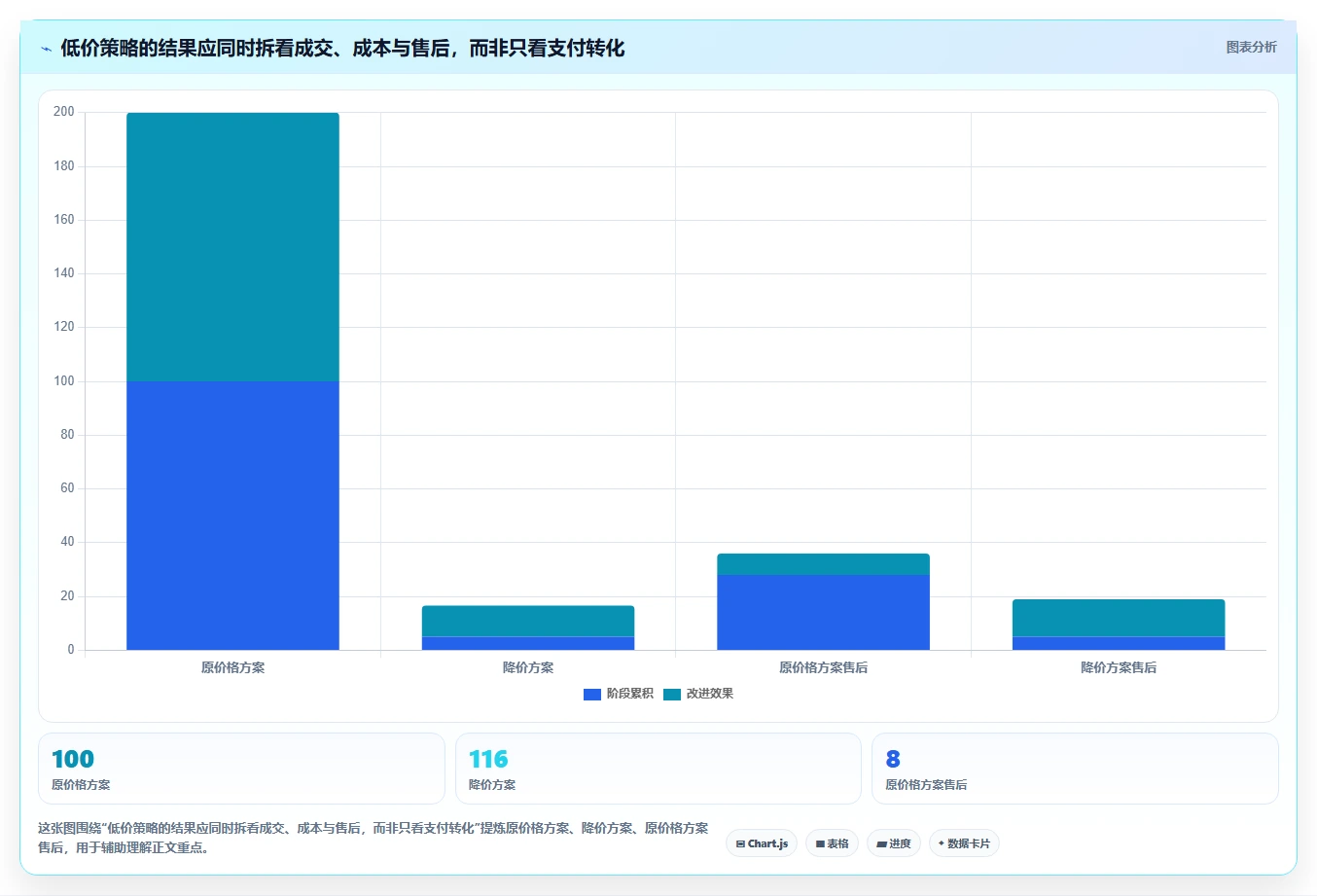
Task: Click the blue 阶段累积 legend swatch
Action: [x=592, y=694]
